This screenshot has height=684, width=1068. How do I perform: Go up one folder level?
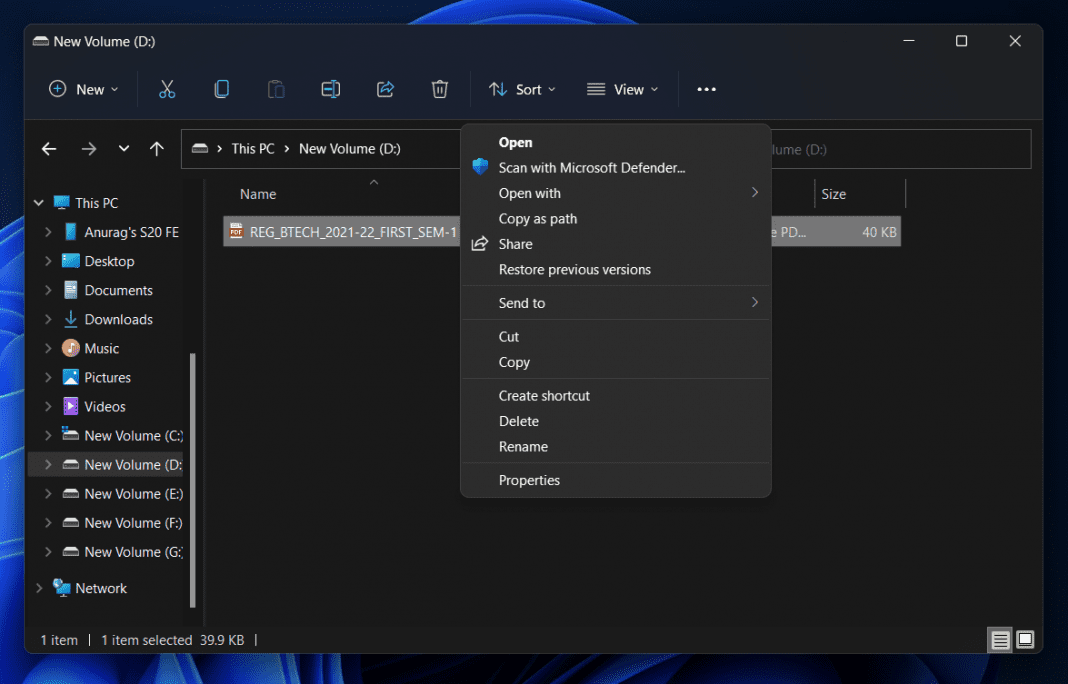coord(157,148)
